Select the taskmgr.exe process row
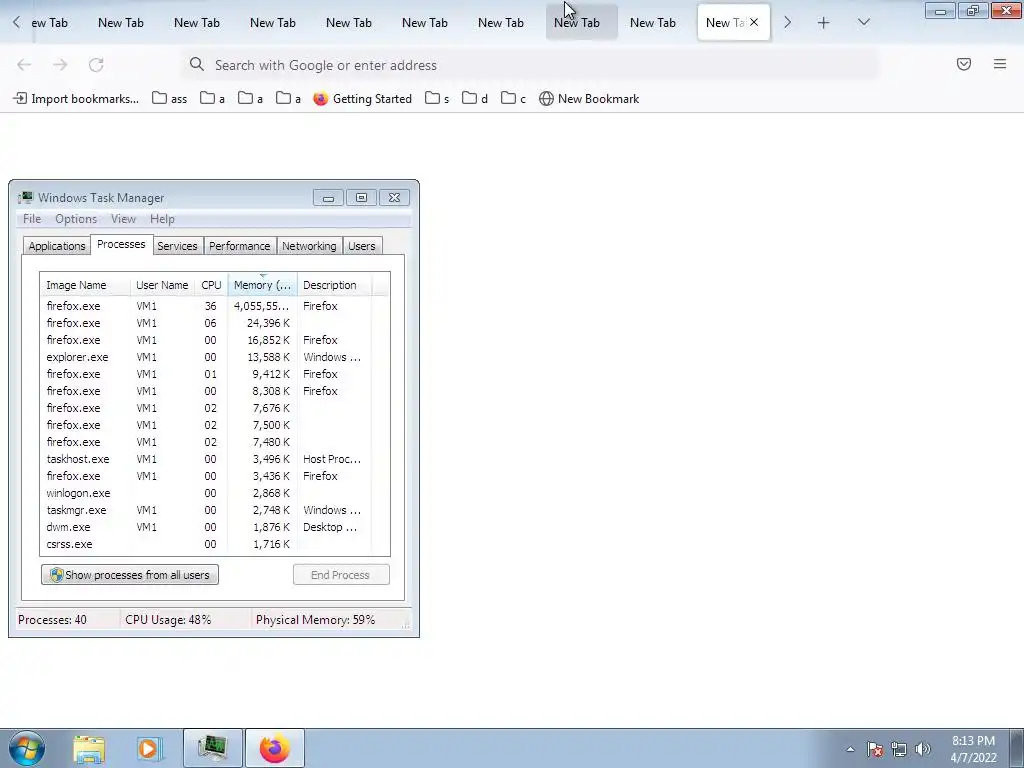 point(206,510)
